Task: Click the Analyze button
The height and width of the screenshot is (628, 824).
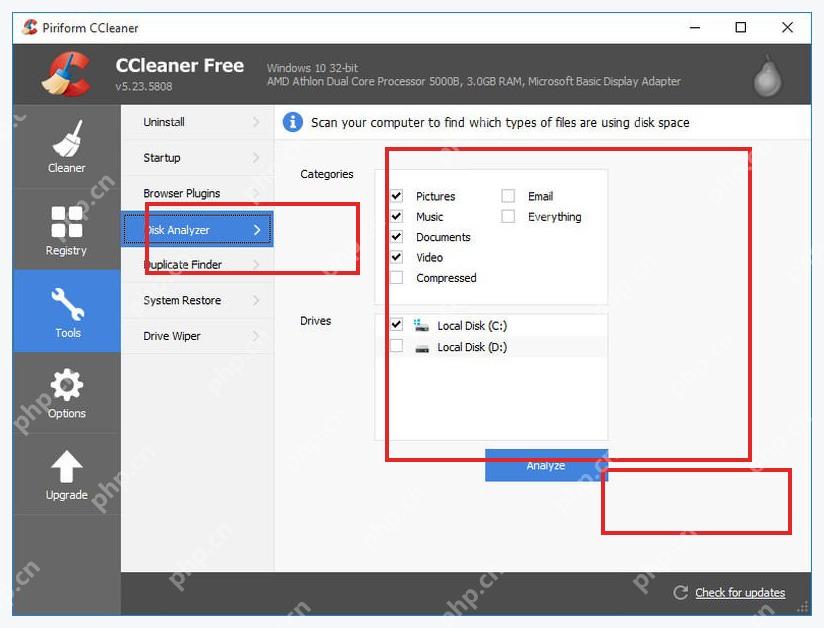Action: [547, 465]
